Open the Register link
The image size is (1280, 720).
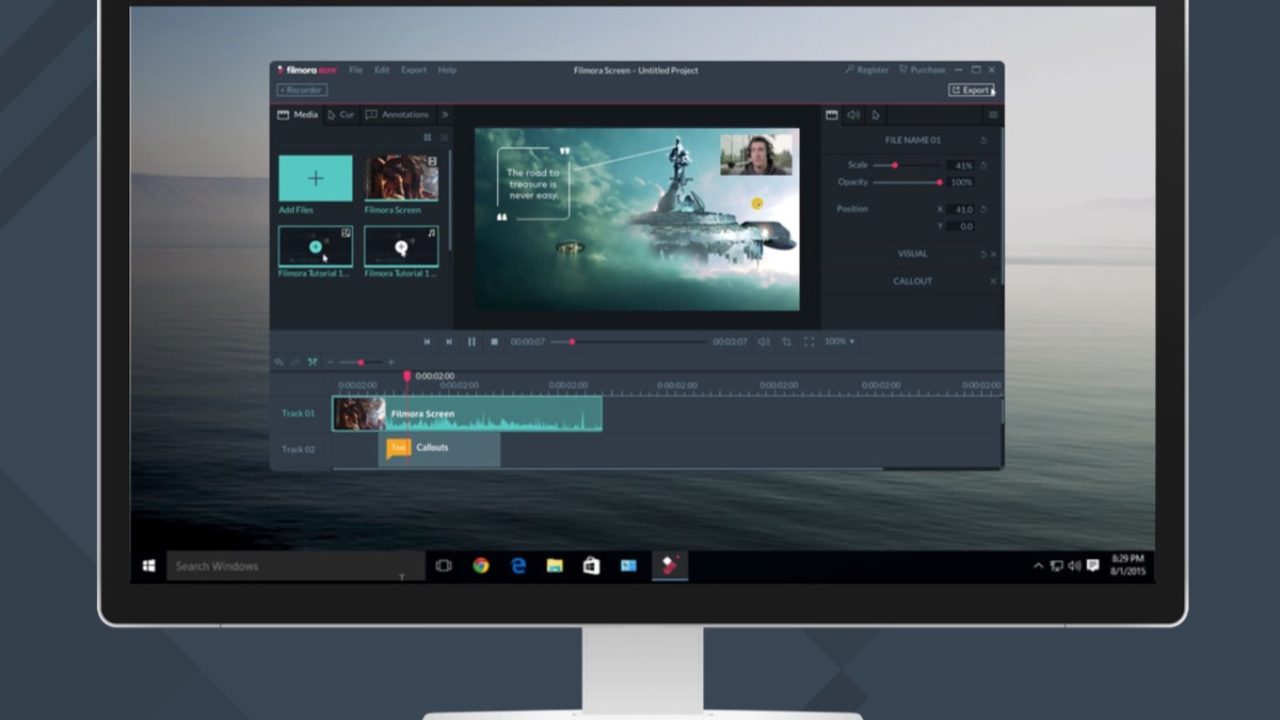(867, 70)
